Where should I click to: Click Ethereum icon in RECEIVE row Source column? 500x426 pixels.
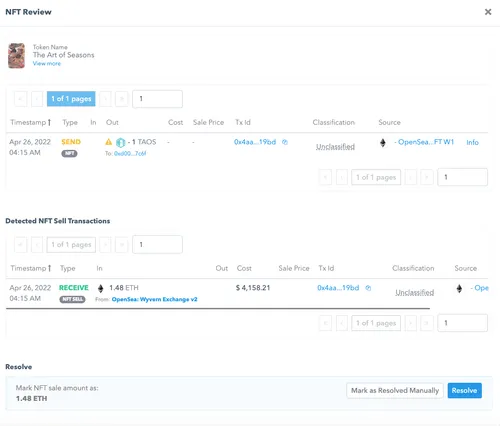click(x=459, y=288)
